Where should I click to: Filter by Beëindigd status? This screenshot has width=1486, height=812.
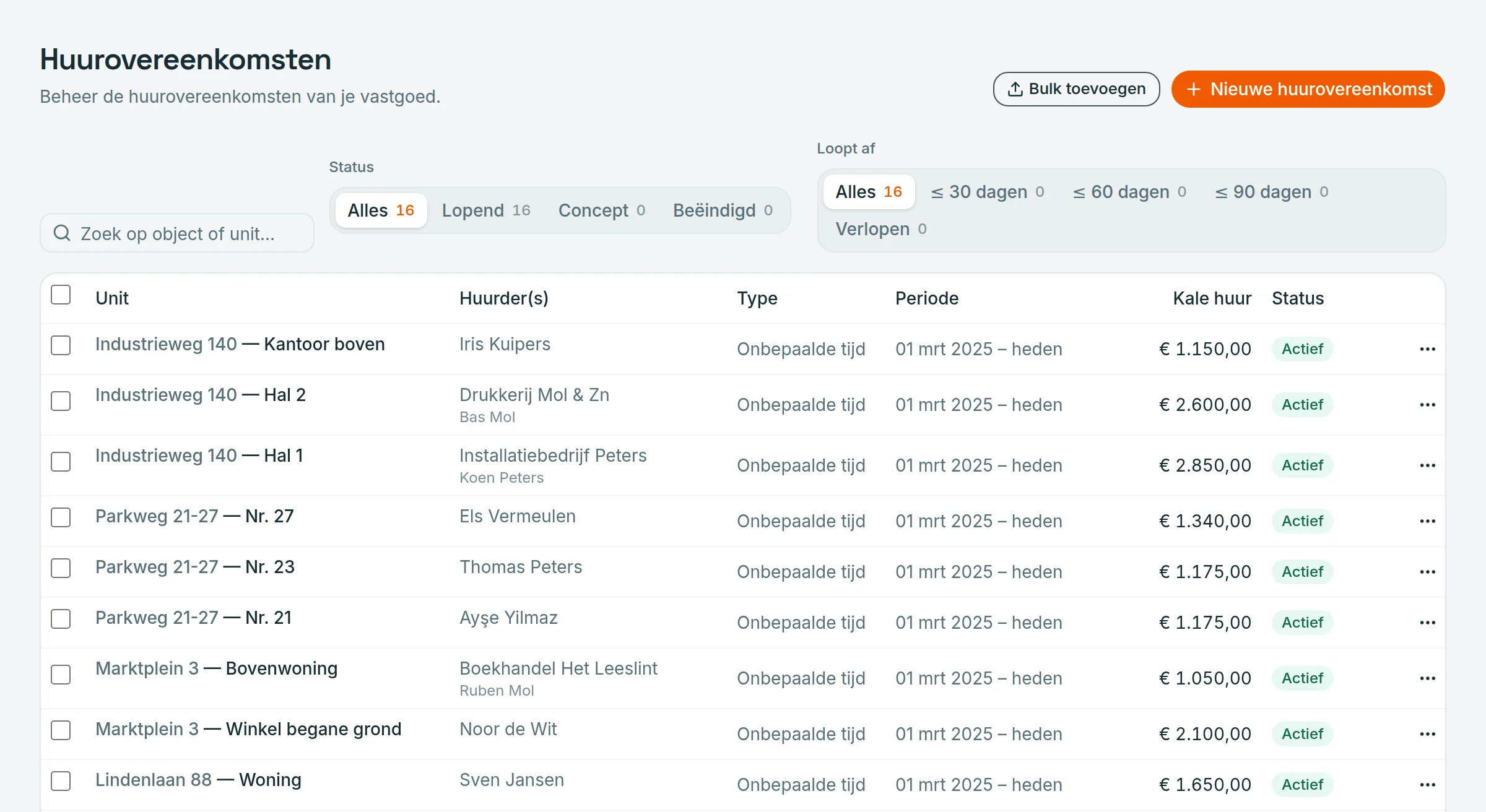(x=723, y=210)
